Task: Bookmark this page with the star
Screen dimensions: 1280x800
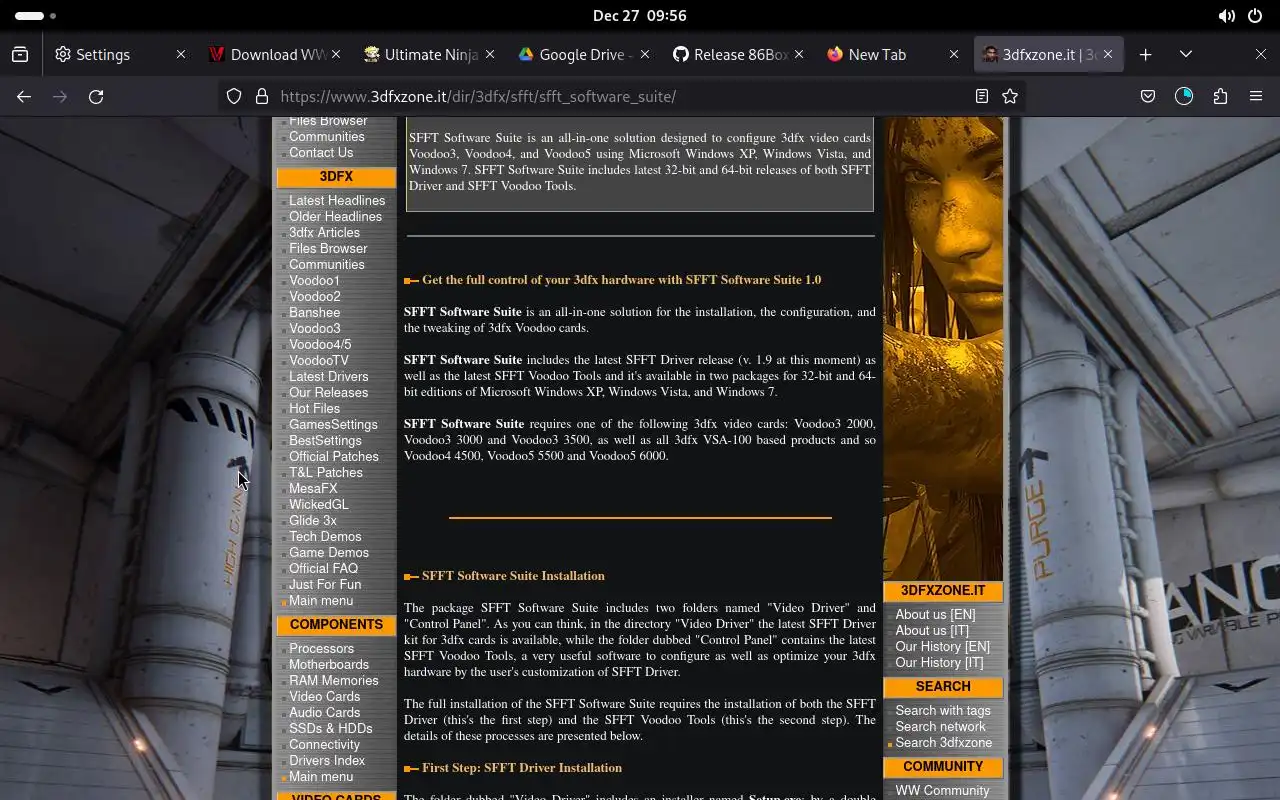Action: point(1010,97)
